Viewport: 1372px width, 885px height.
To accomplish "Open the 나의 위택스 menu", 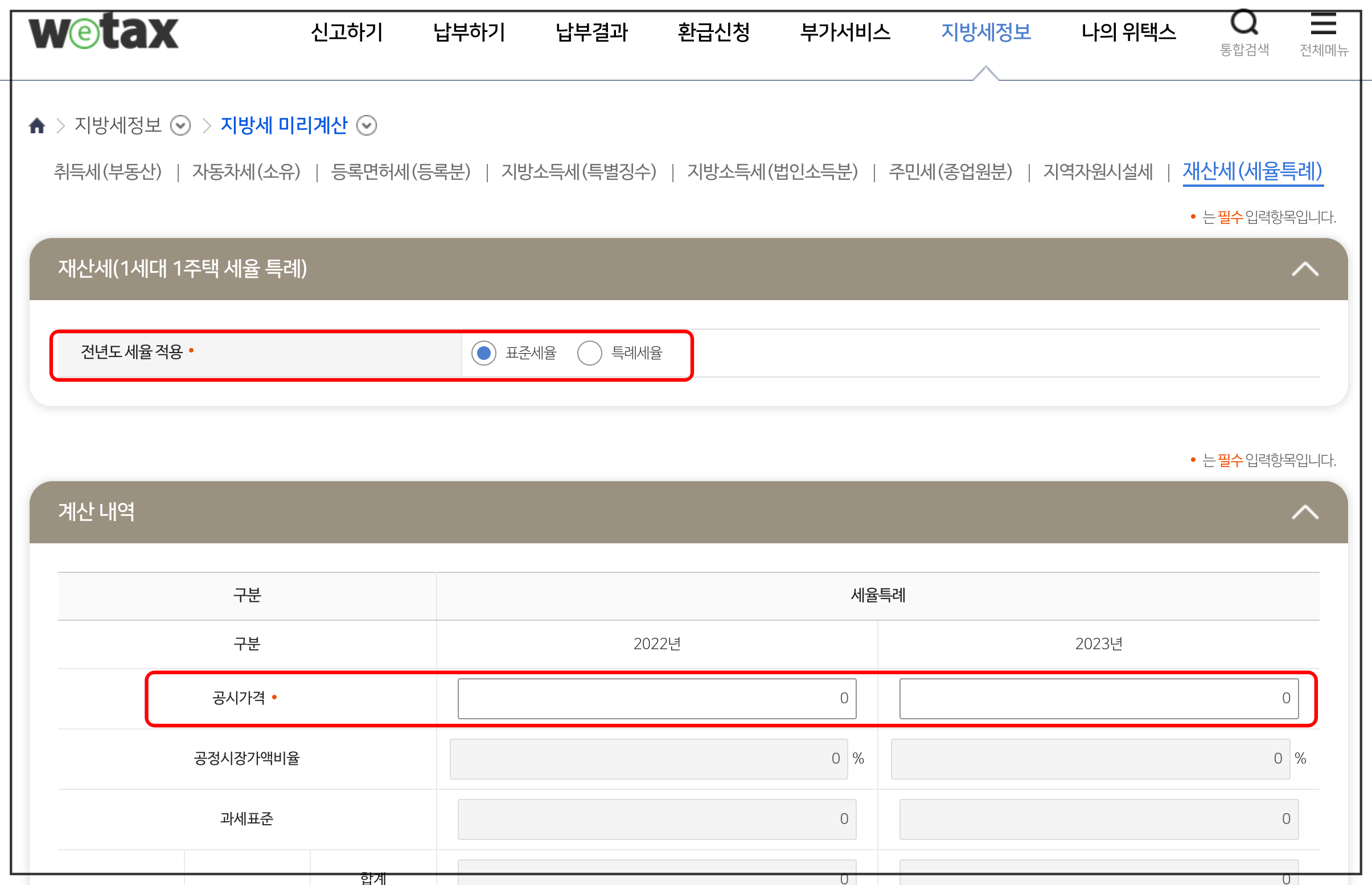I will 1128,32.
